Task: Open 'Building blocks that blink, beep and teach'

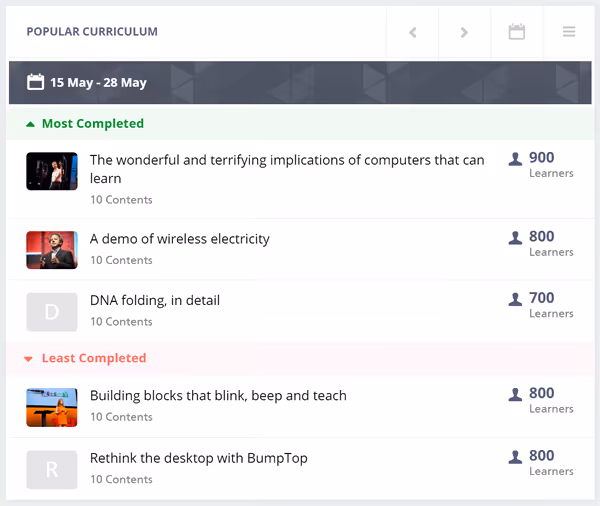Action: point(218,395)
